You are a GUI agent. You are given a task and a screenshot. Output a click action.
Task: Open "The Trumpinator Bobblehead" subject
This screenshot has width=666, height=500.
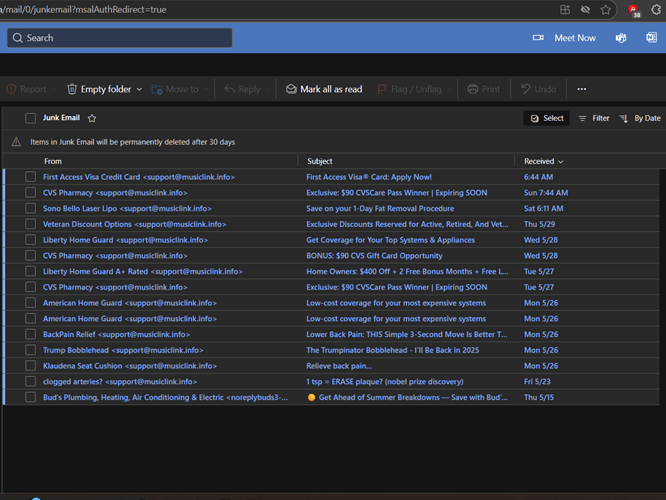[x=392, y=350]
